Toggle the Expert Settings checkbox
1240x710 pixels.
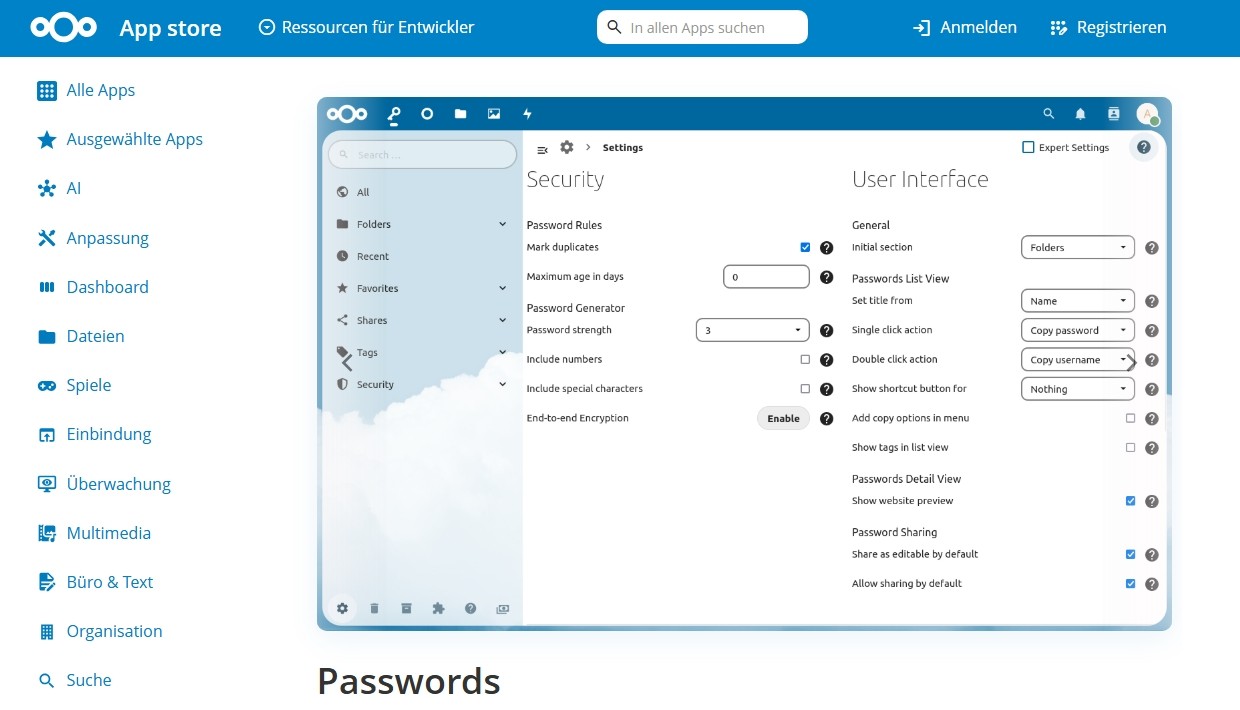tap(1028, 148)
